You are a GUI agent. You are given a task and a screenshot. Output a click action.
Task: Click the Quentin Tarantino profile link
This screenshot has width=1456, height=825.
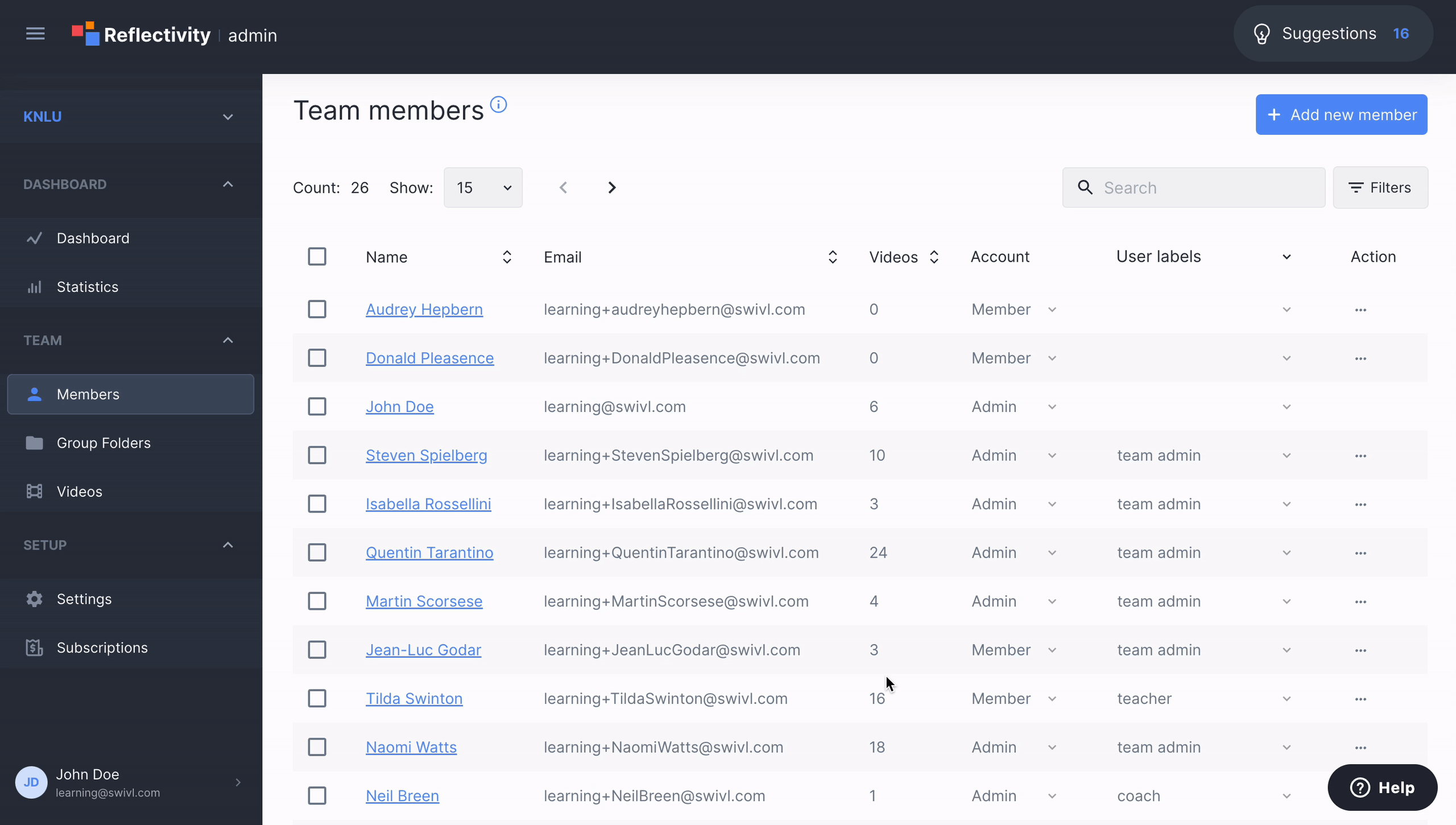tap(430, 552)
